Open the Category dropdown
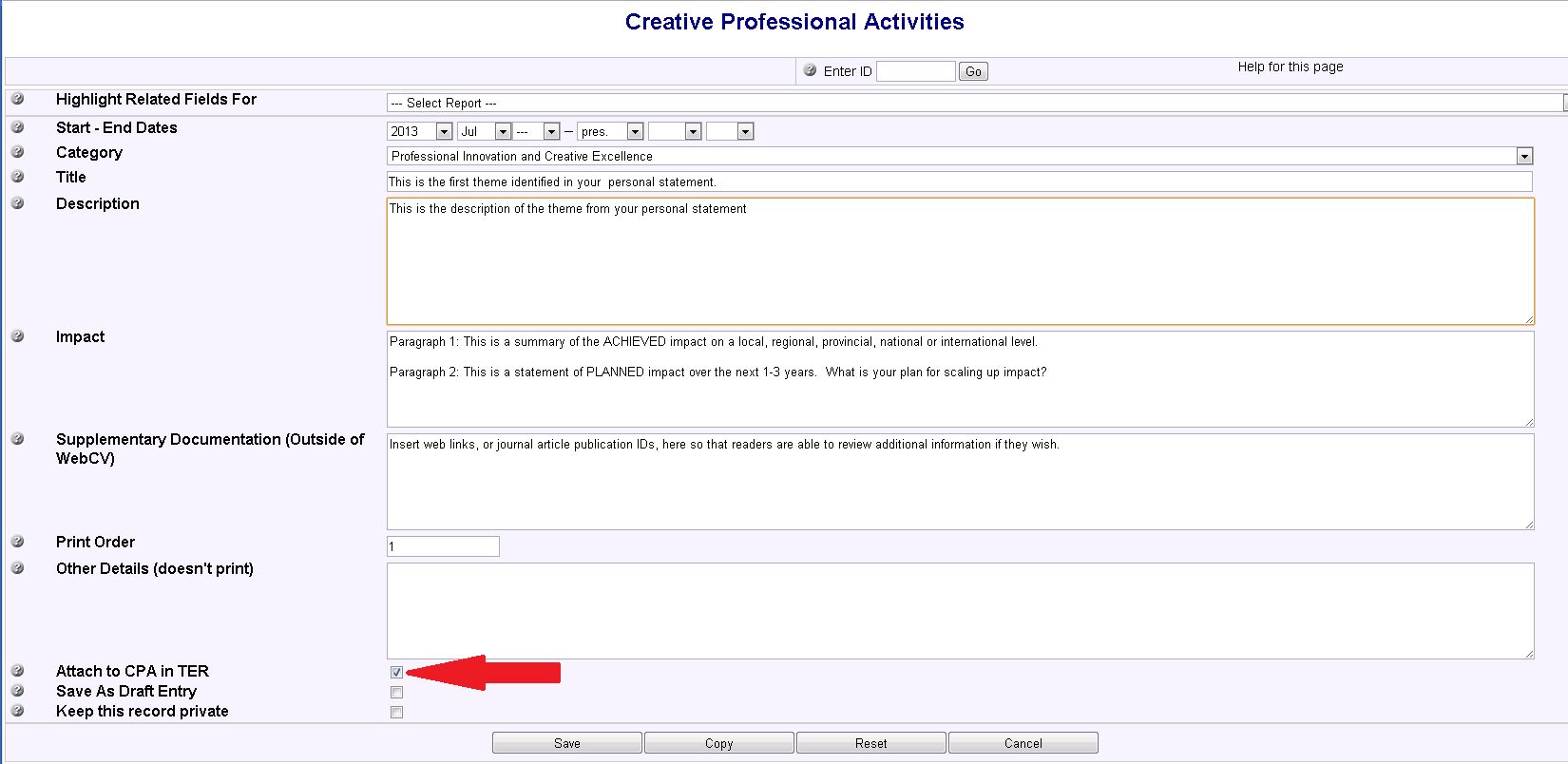Viewport: 1568px width, 764px height. [960, 156]
